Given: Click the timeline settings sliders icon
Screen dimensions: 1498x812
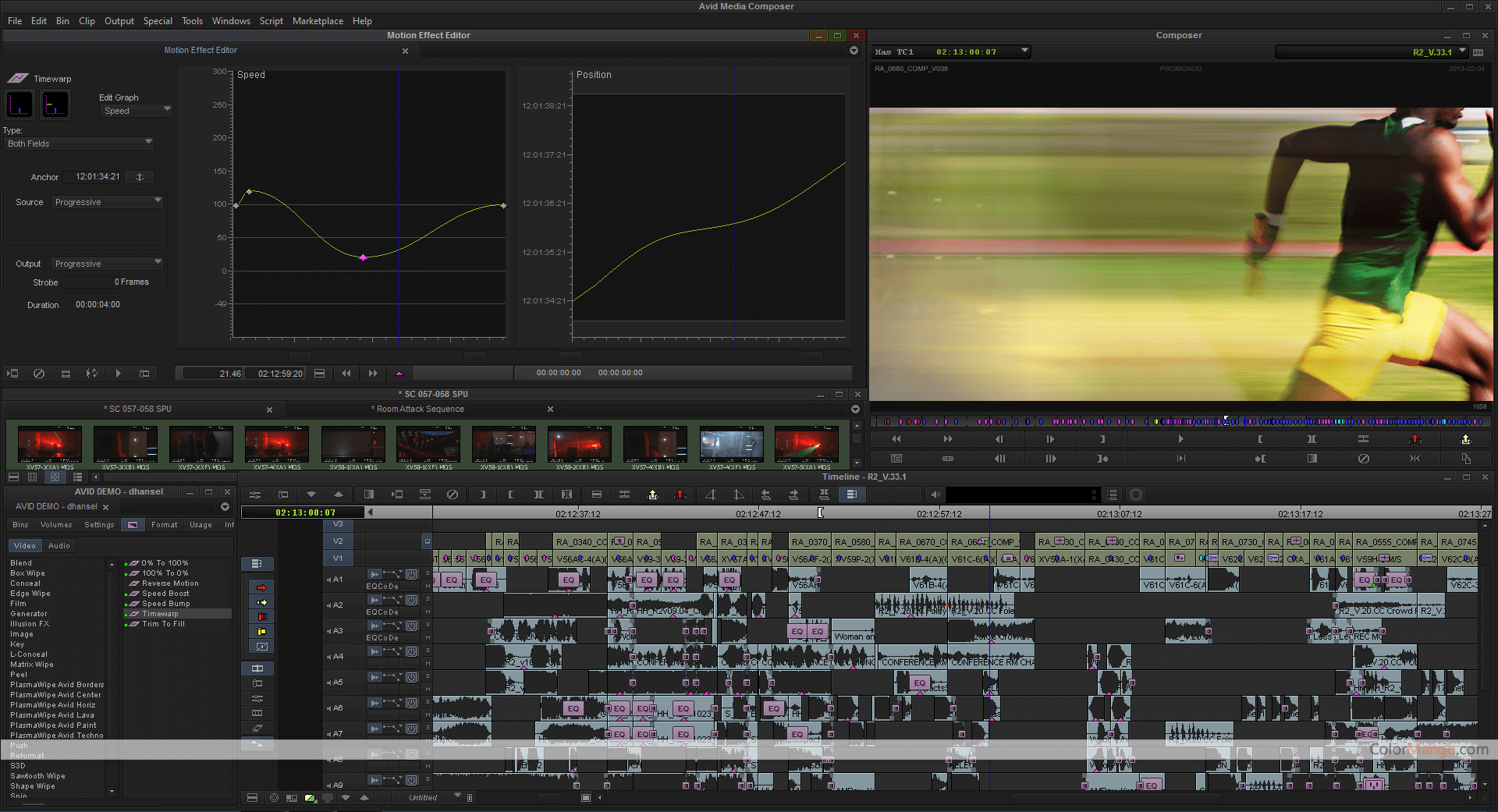Looking at the screenshot, I should click(255, 495).
